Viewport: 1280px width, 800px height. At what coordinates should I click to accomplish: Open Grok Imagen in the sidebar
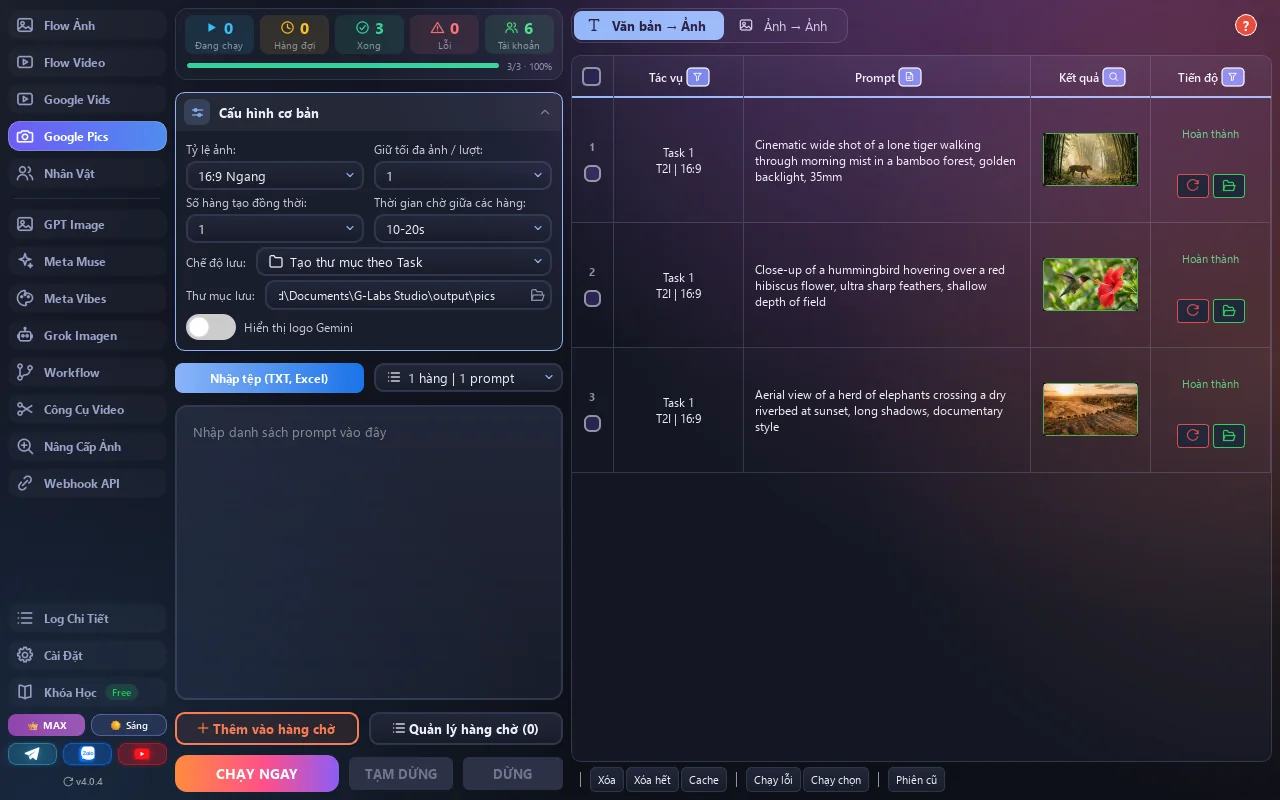point(87,335)
